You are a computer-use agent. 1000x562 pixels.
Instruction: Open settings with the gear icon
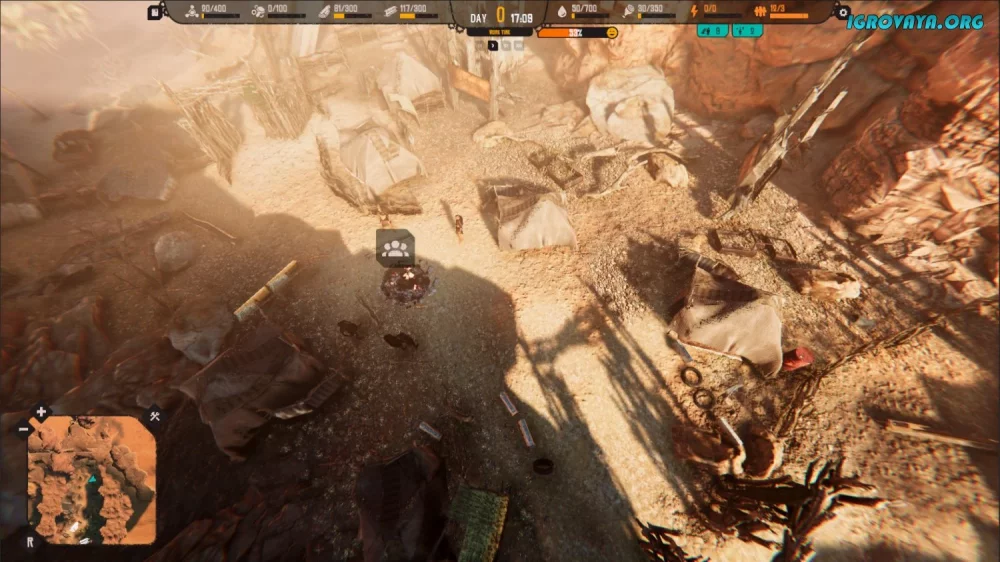click(x=843, y=12)
